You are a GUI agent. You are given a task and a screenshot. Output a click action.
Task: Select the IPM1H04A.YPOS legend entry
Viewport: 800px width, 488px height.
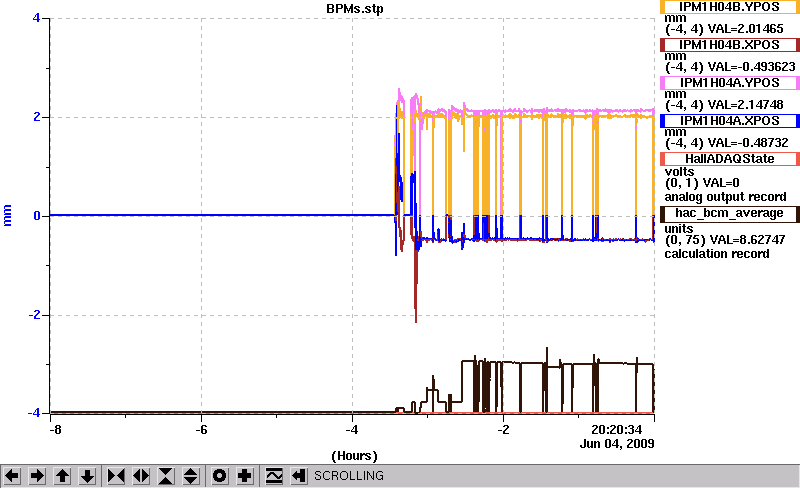[730, 83]
